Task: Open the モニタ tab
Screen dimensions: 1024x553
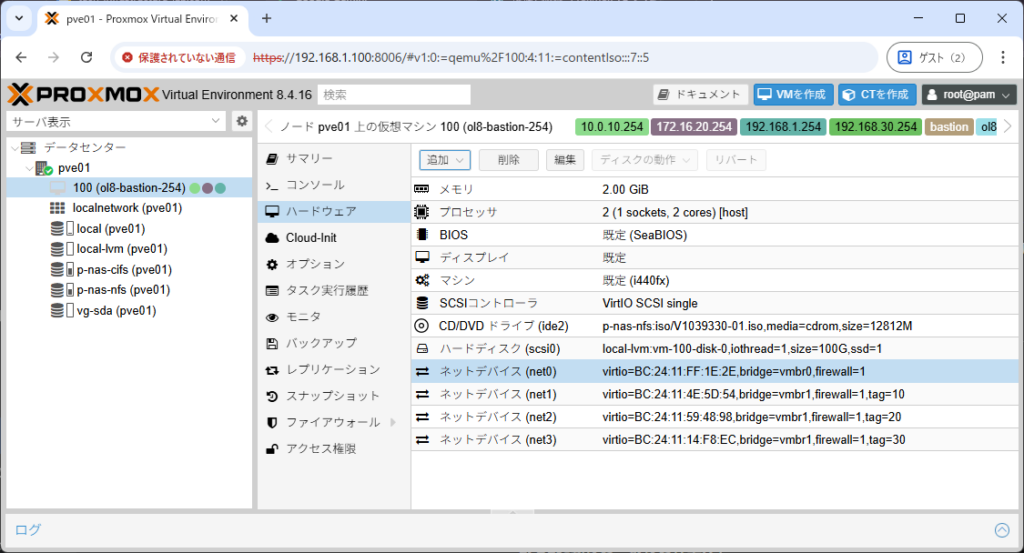Action: [334, 317]
